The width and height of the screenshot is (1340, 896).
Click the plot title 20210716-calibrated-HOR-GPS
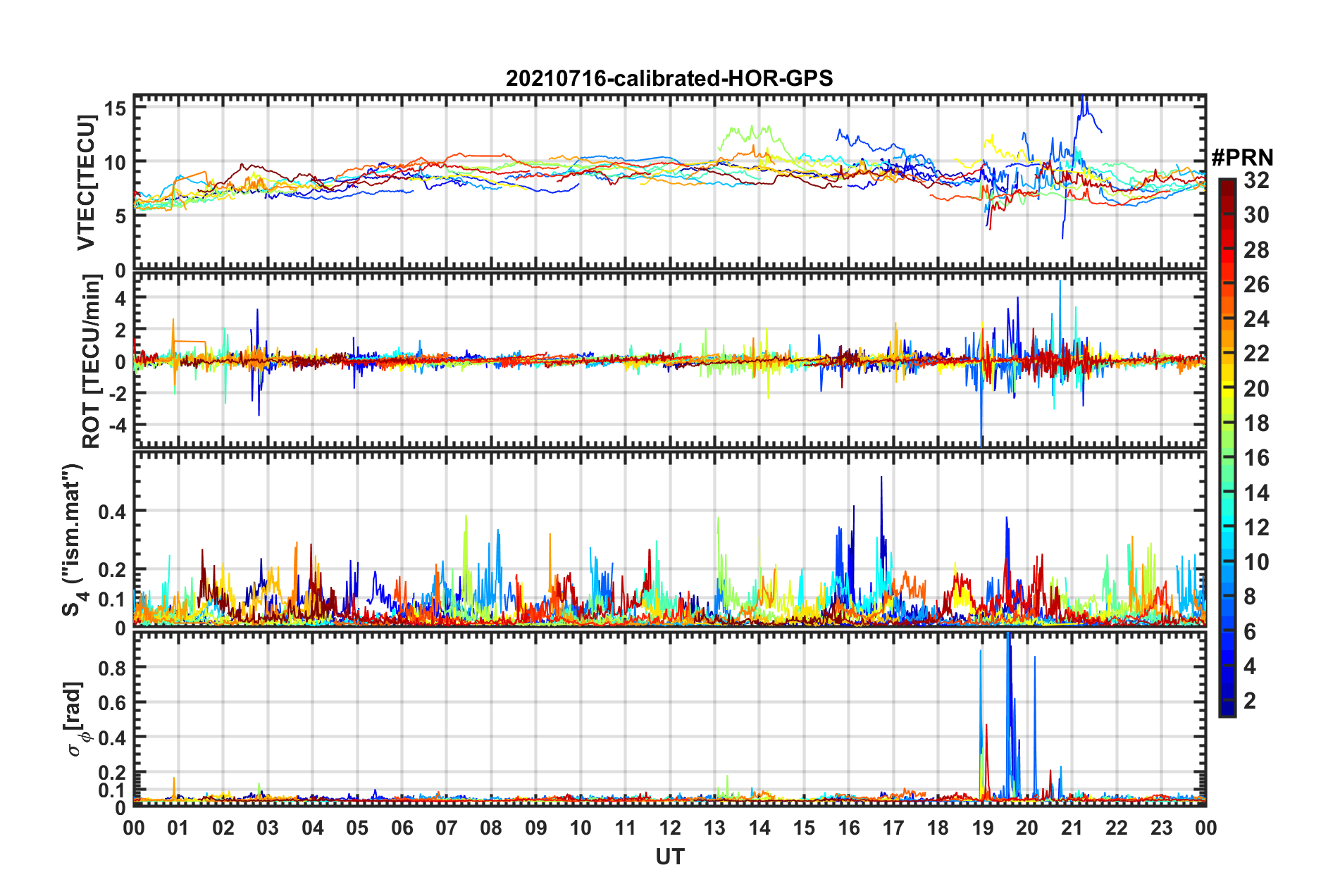(x=669, y=78)
